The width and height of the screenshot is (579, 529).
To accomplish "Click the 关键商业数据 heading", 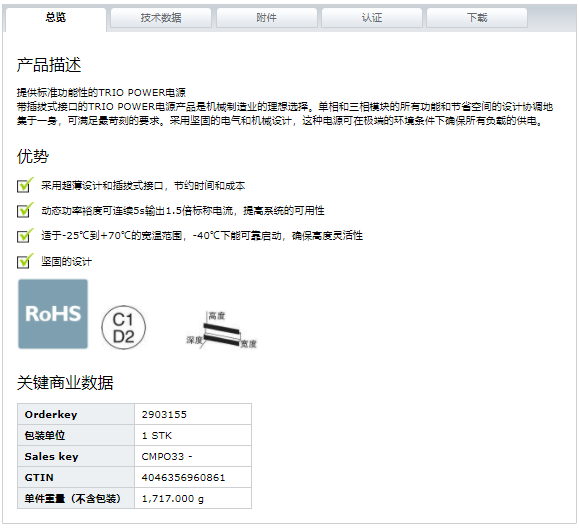I will tap(65, 382).
